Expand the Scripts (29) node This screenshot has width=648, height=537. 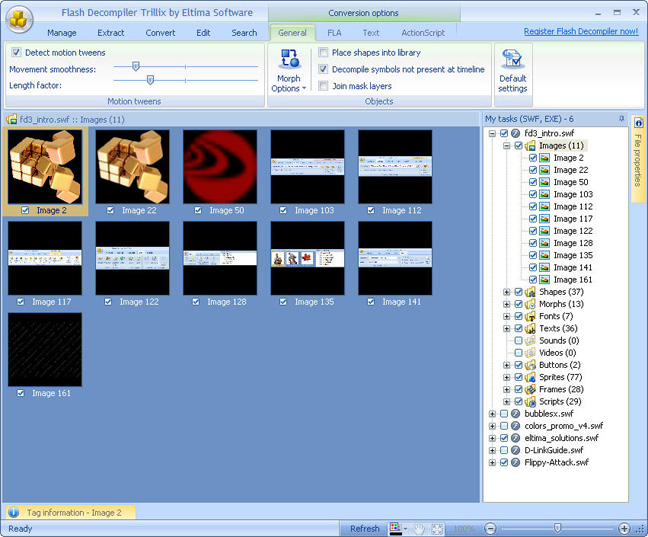pyautogui.click(x=507, y=401)
